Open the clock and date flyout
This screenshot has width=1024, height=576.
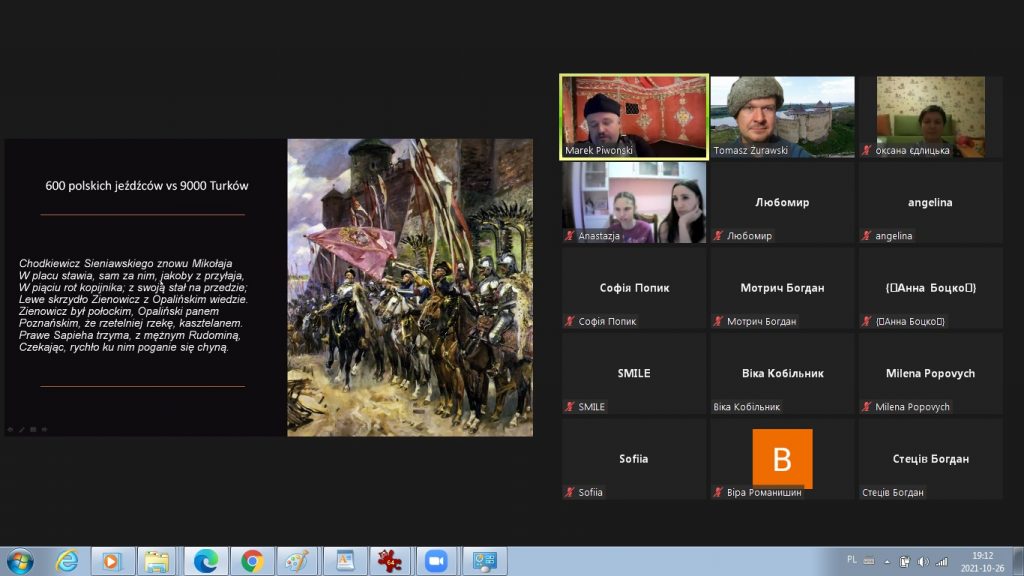coord(981,561)
